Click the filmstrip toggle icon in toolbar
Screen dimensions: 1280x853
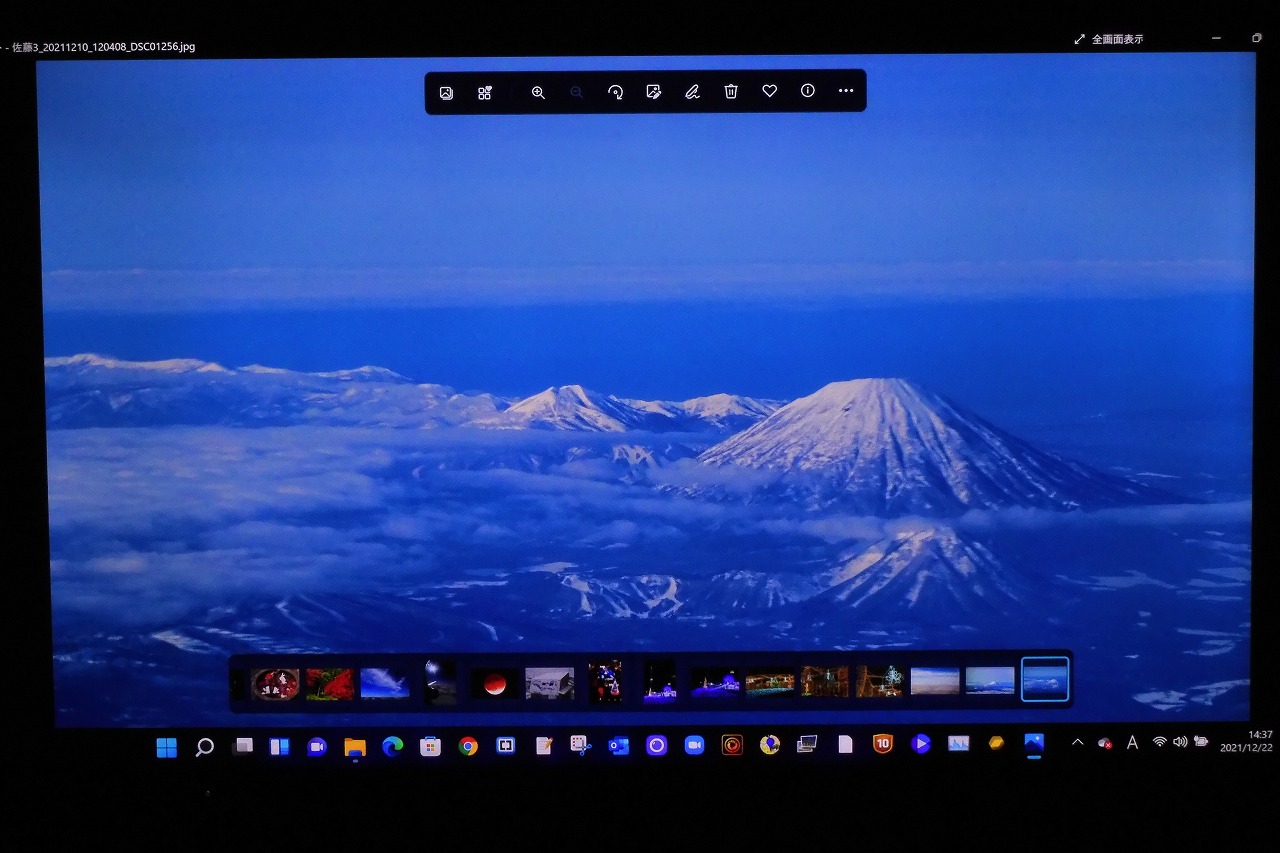point(446,93)
